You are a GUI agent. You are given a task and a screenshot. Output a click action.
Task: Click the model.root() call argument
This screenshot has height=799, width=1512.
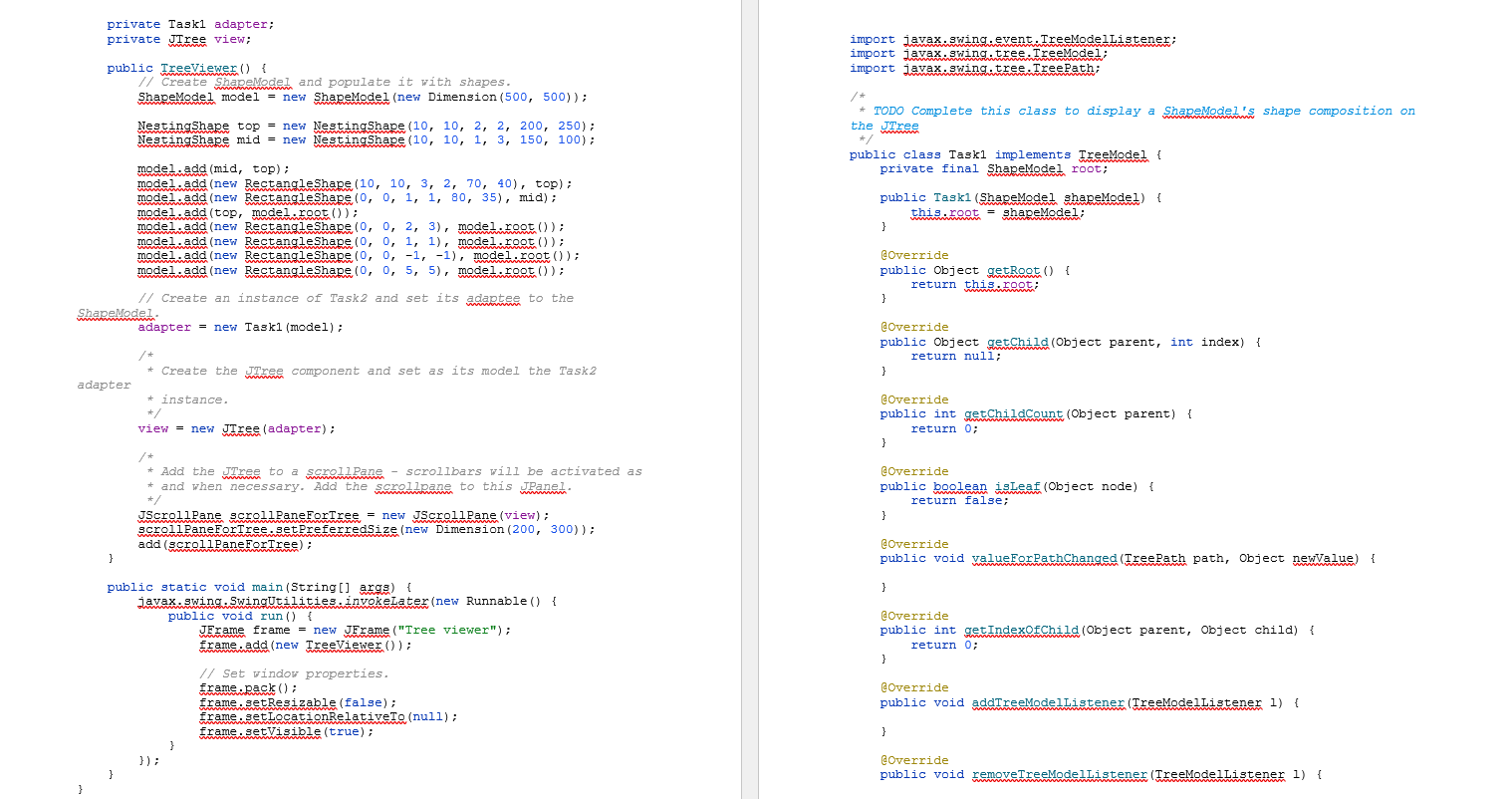pos(293,212)
